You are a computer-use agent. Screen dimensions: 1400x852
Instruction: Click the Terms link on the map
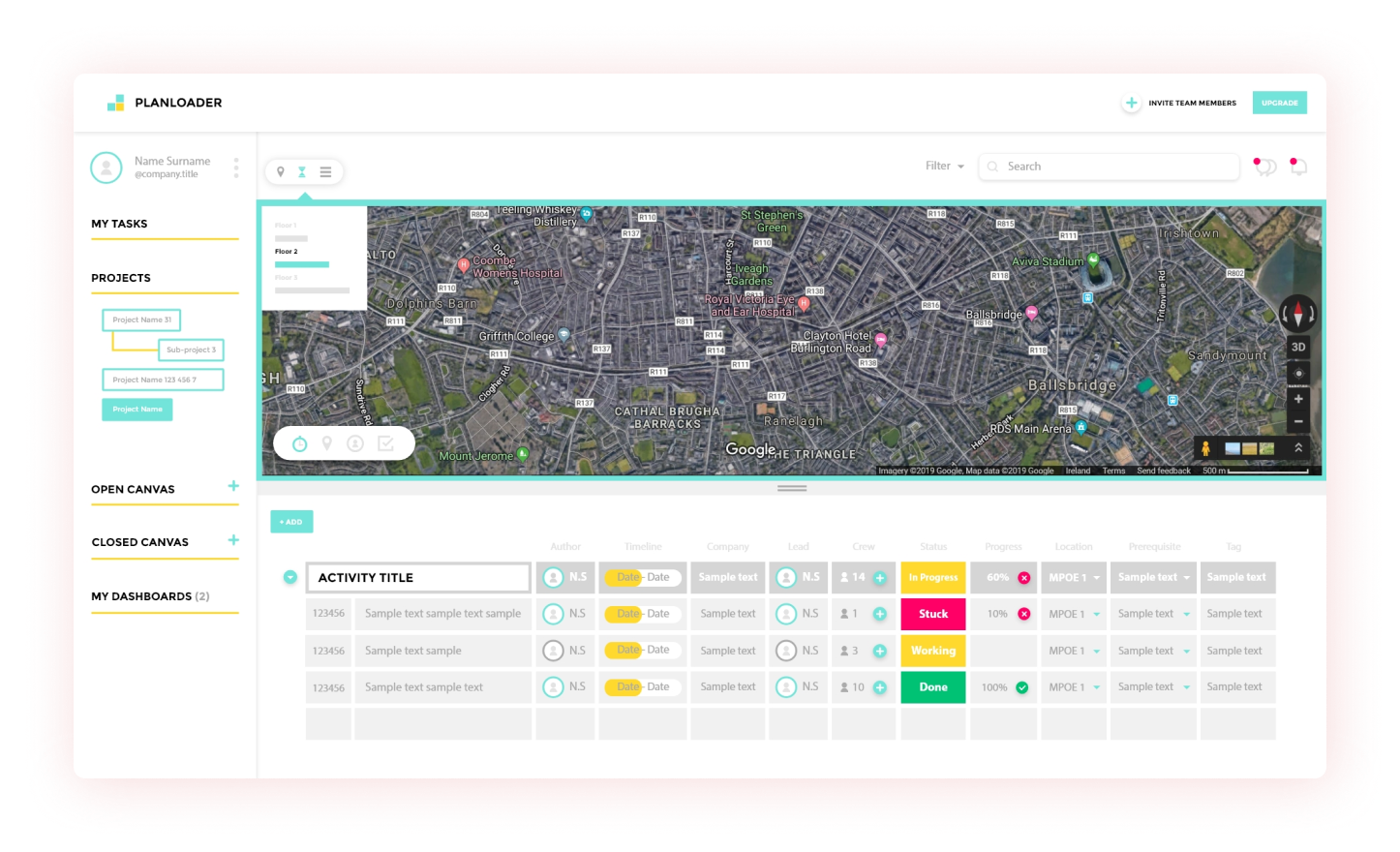(1113, 471)
